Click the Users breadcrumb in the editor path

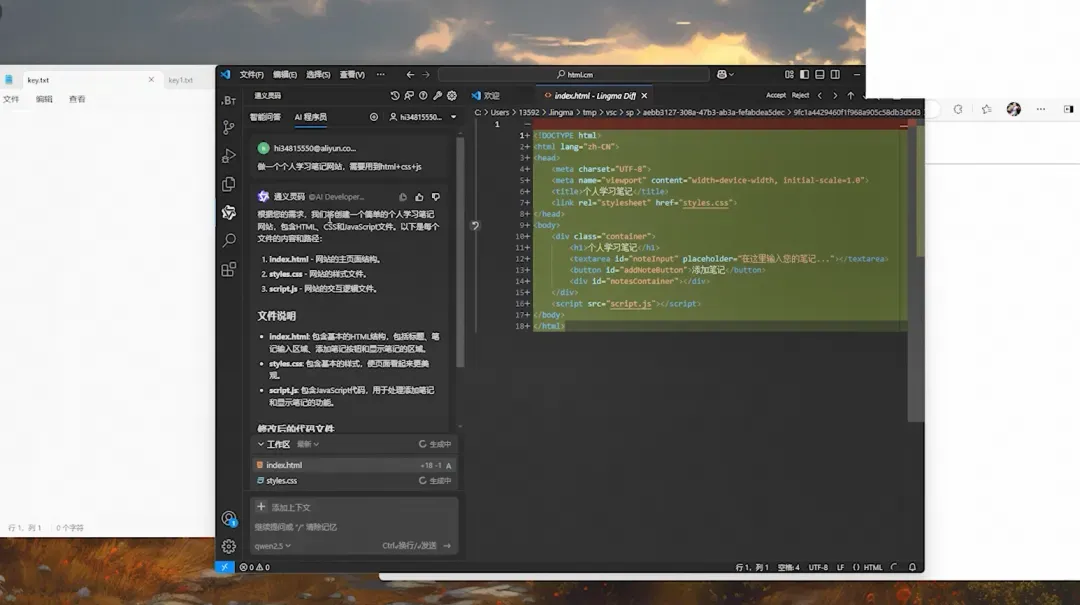[500, 112]
